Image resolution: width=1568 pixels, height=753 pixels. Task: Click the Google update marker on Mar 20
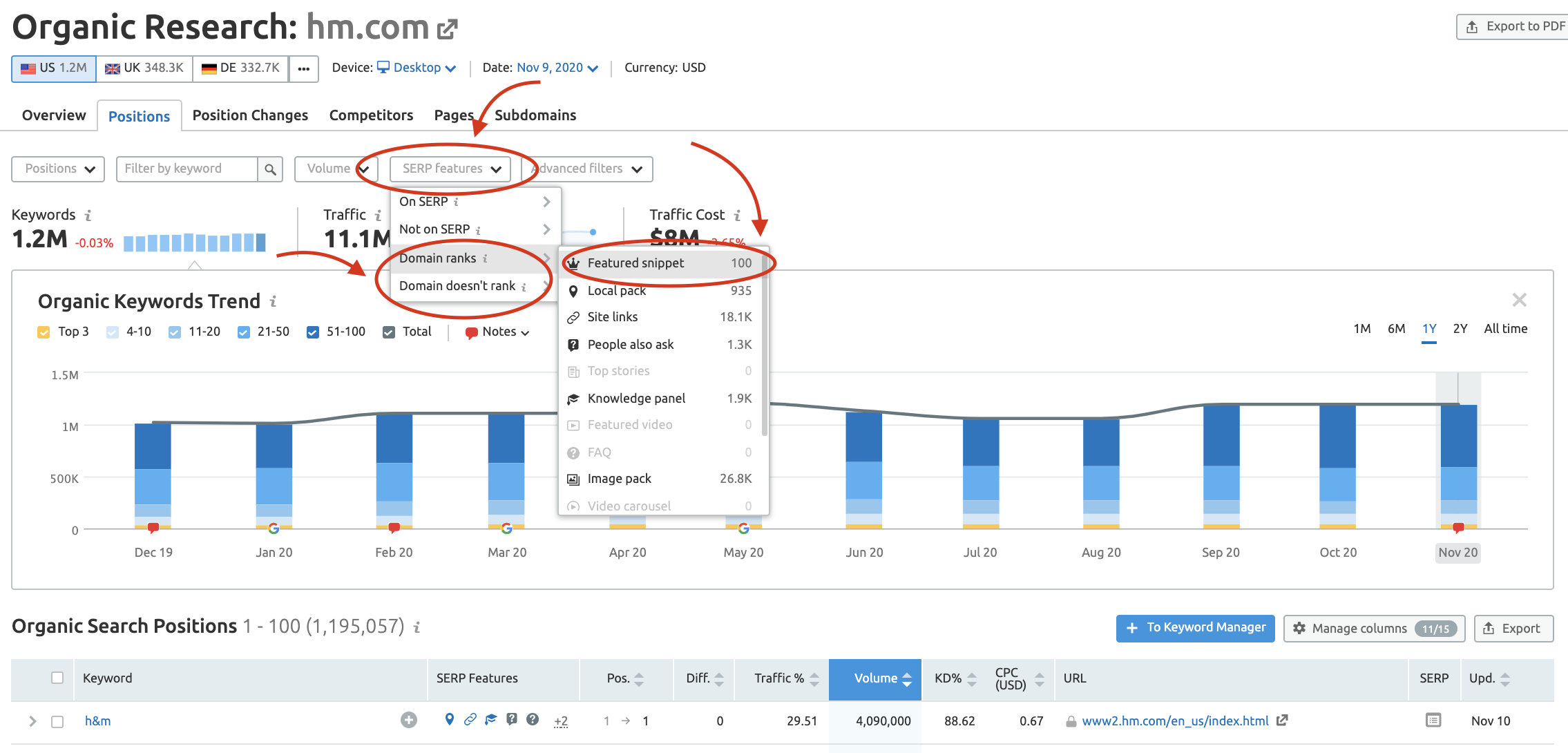(x=506, y=528)
